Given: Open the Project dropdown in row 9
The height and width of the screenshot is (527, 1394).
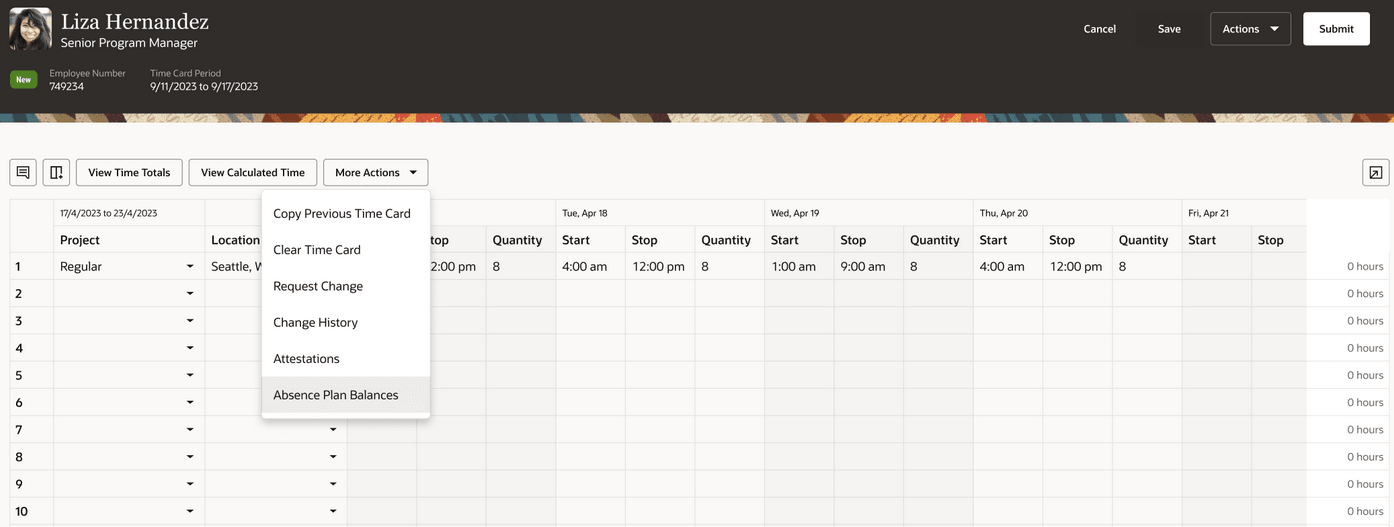Looking at the screenshot, I should [x=190, y=484].
